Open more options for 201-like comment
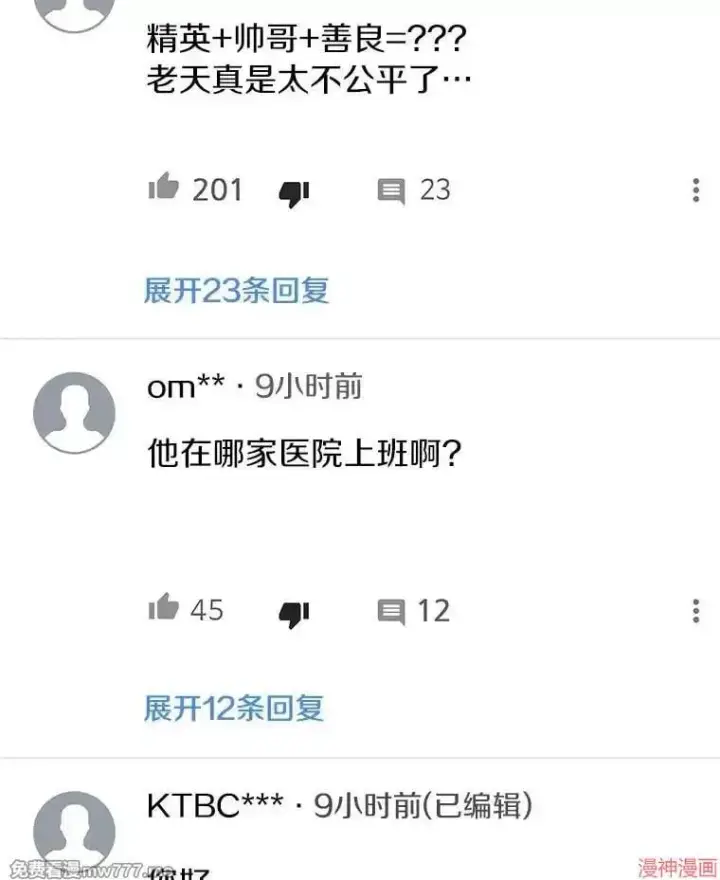The height and width of the screenshot is (880, 720). click(696, 190)
